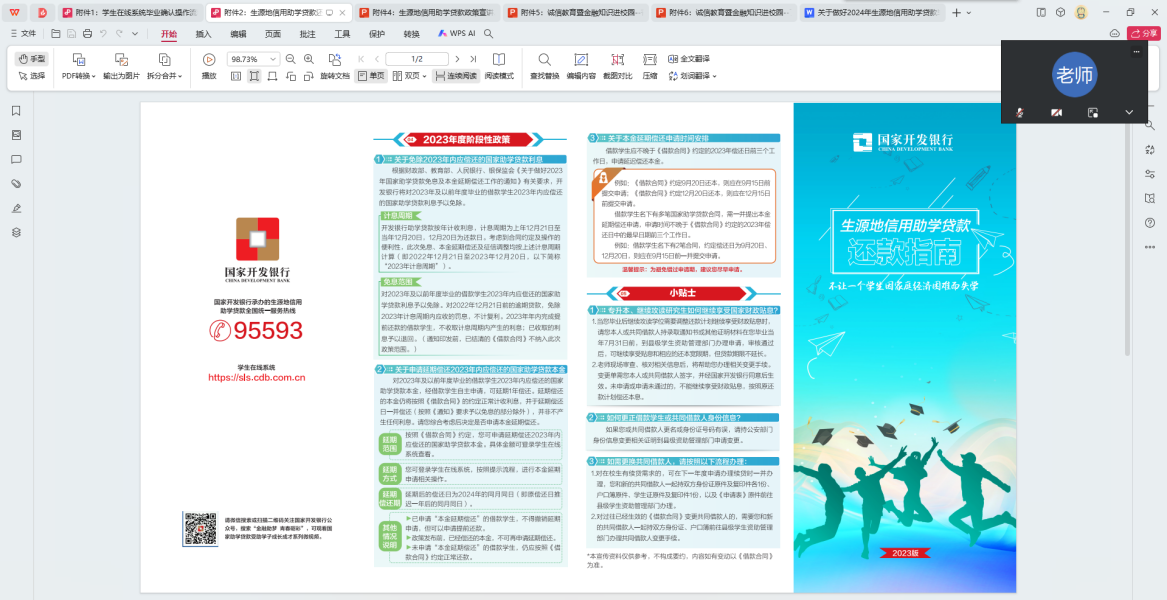Expand the PDF转换 dropdown

click(79, 76)
